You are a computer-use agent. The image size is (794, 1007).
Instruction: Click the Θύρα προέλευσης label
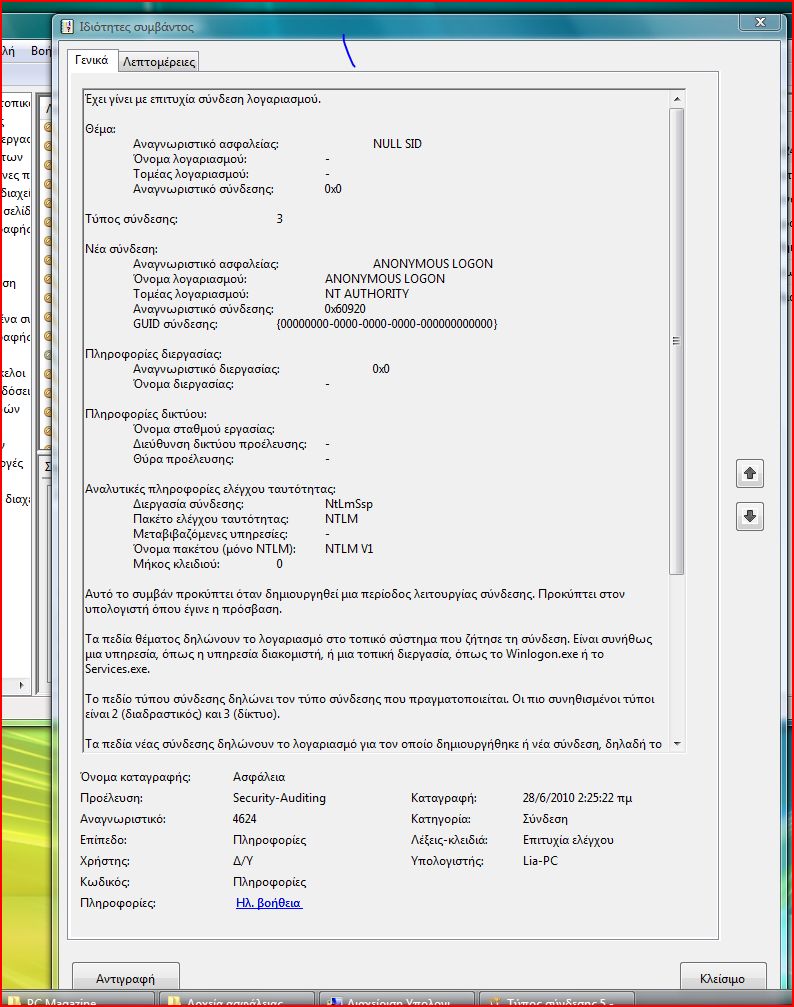[183, 459]
